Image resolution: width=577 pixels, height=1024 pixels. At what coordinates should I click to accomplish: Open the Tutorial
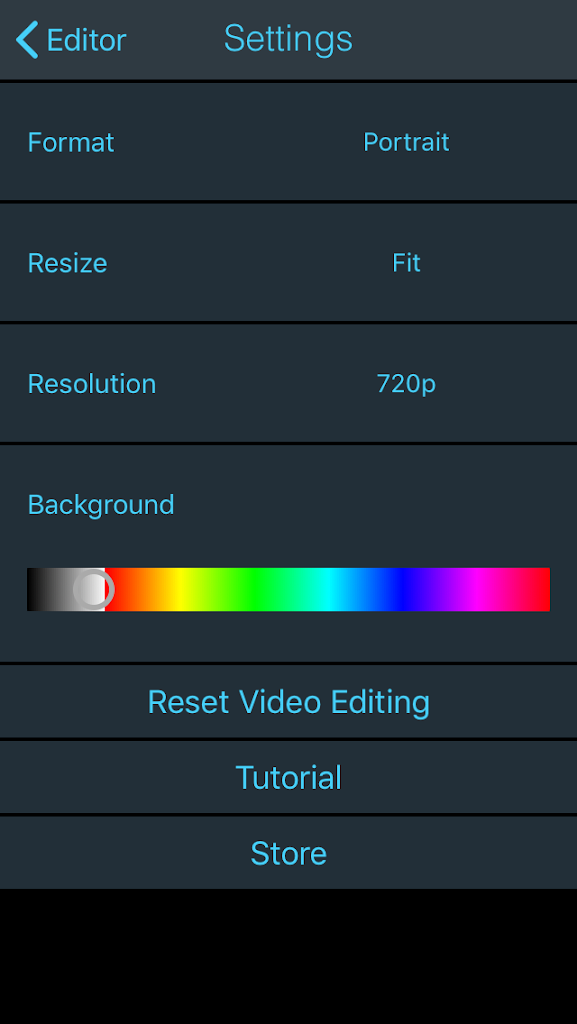[x=288, y=777]
